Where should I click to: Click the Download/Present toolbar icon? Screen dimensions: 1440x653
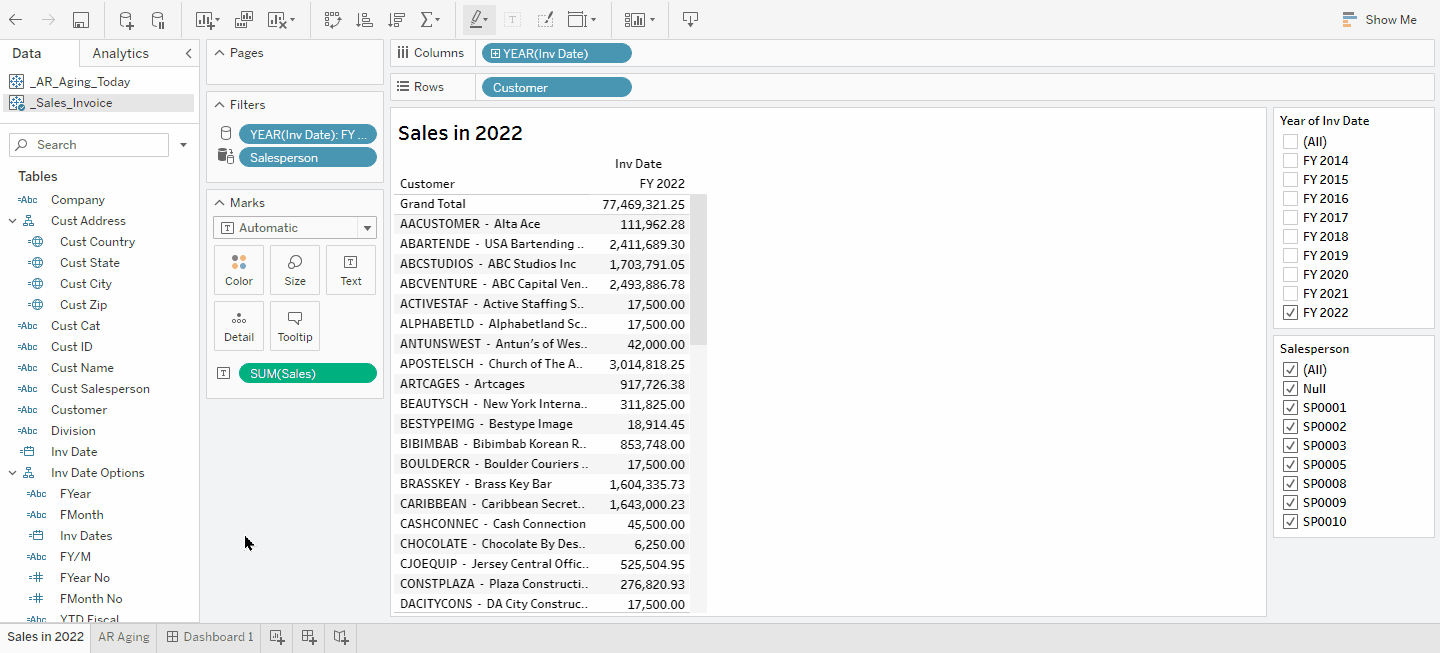tap(690, 20)
